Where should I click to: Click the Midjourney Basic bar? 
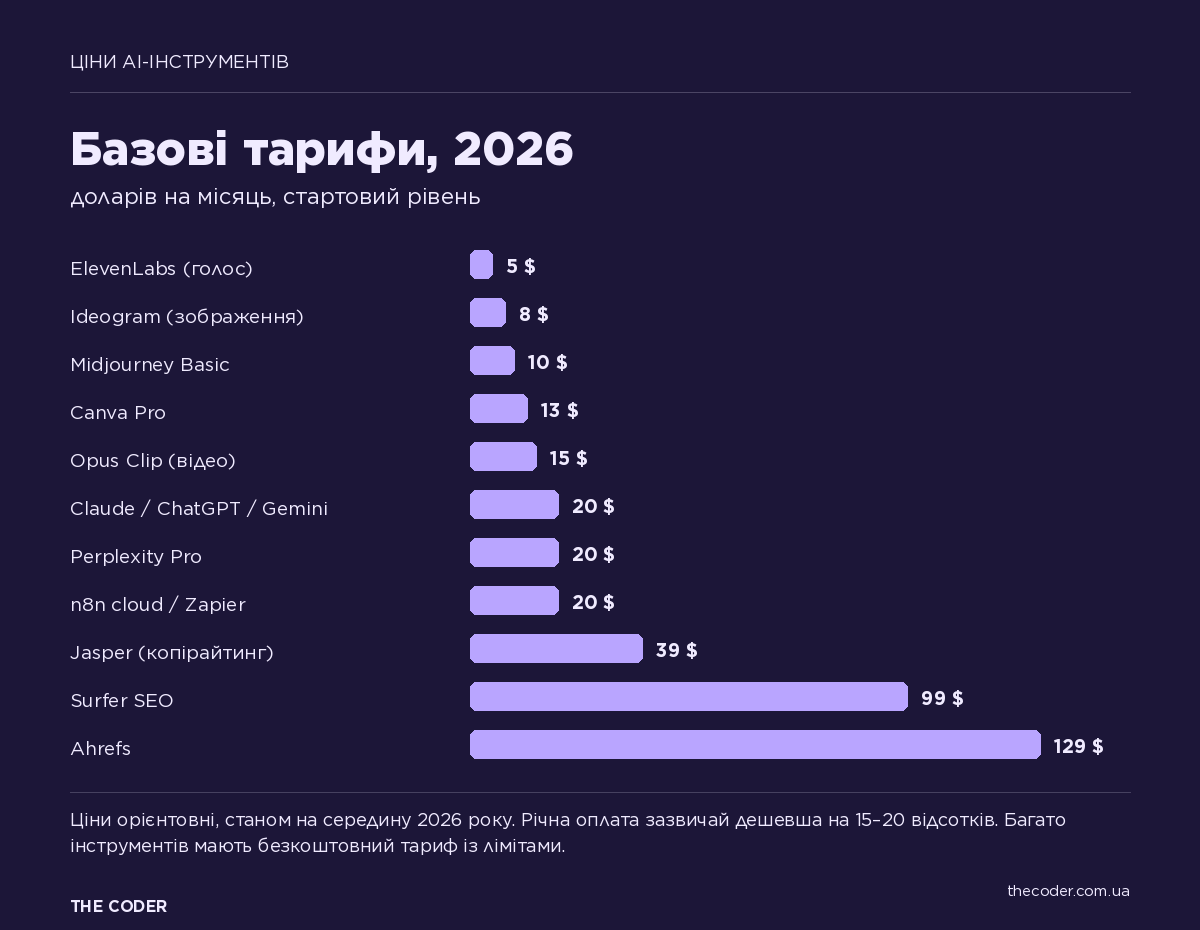pos(492,361)
